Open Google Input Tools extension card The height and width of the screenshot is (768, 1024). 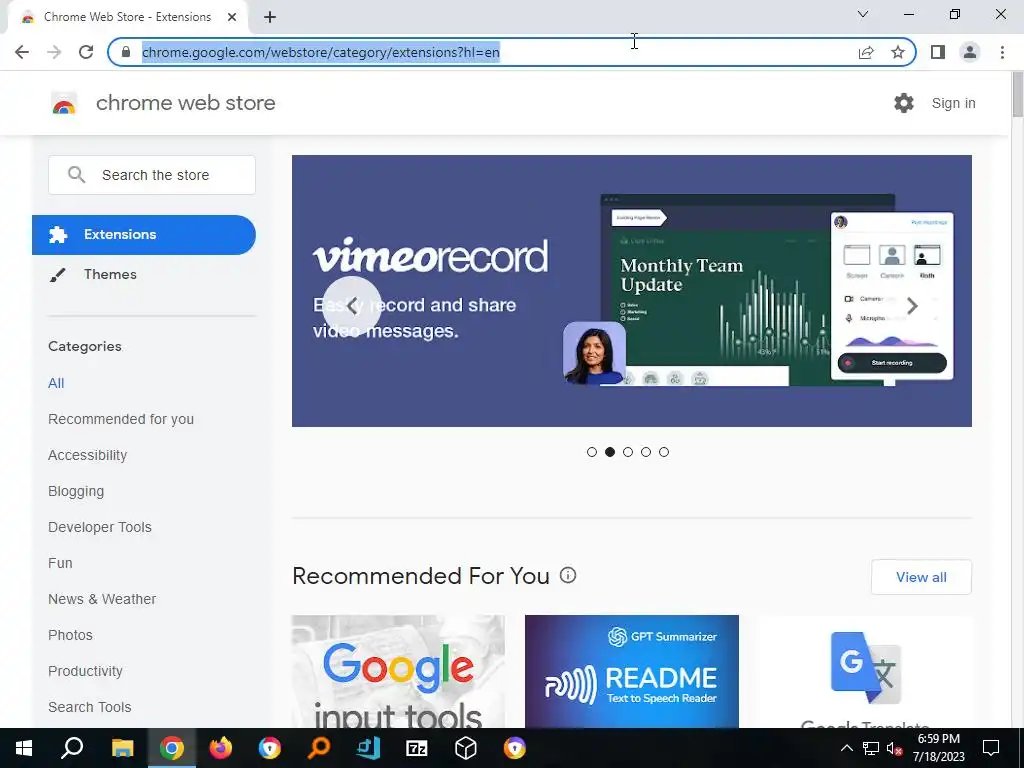[398, 671]
